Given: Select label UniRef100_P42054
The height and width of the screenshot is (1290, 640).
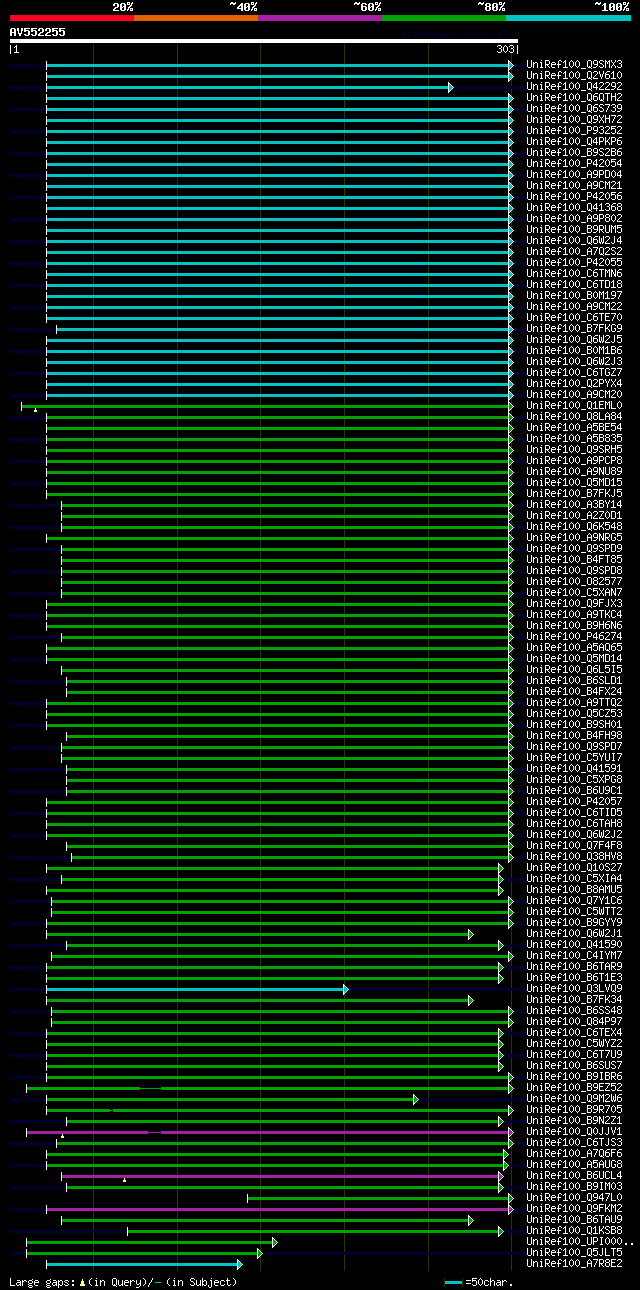Looking at the screenshot, I should coord(574,164).
